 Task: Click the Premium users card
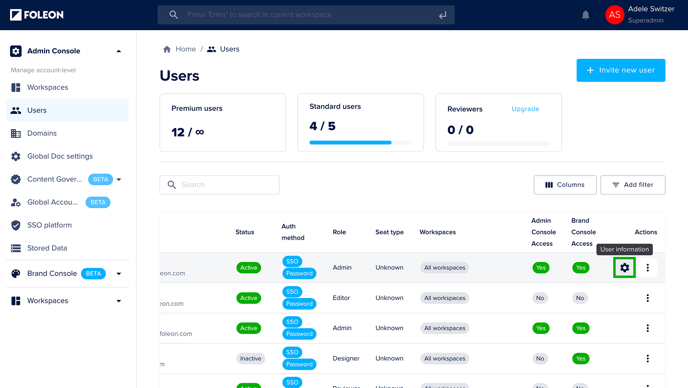tap(222, 122)
